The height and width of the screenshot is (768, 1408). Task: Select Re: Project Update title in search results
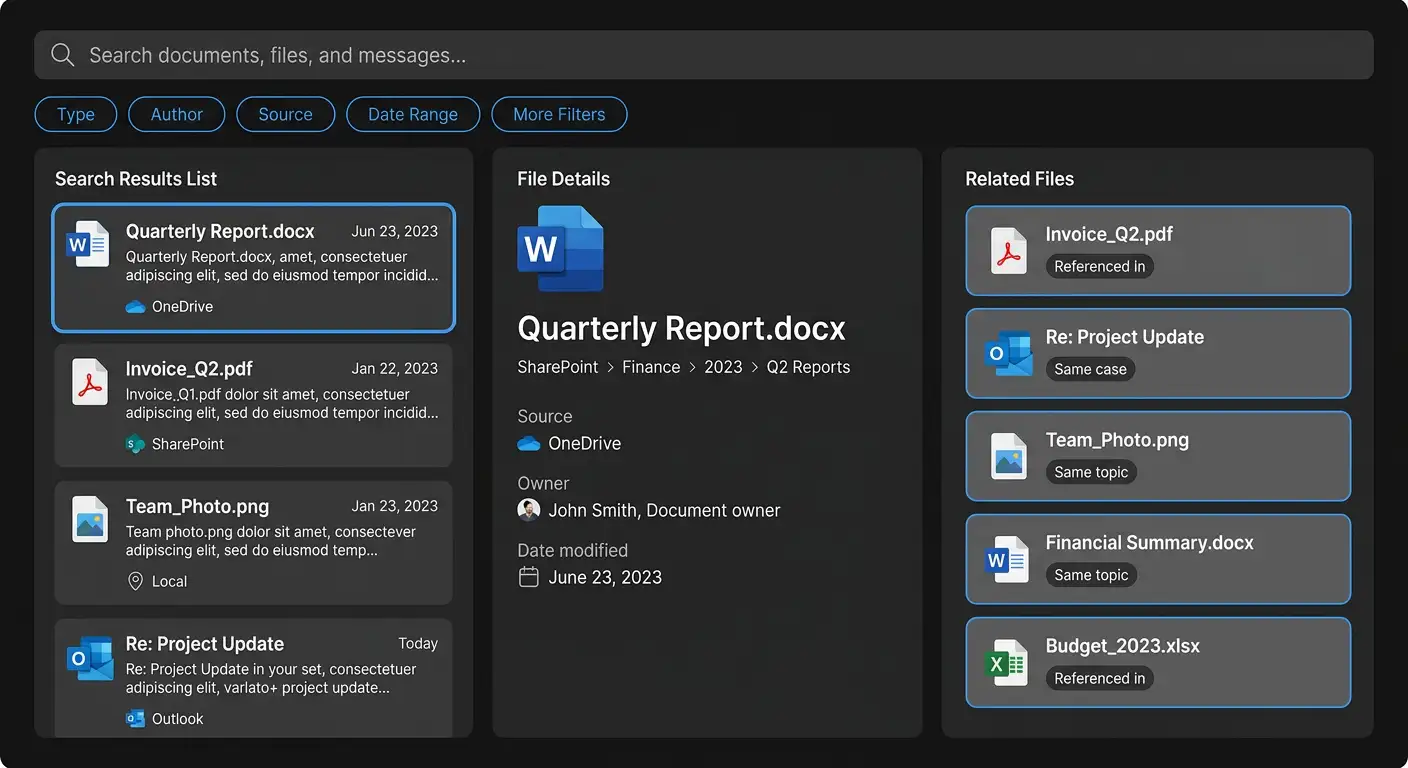click(205, 644)
